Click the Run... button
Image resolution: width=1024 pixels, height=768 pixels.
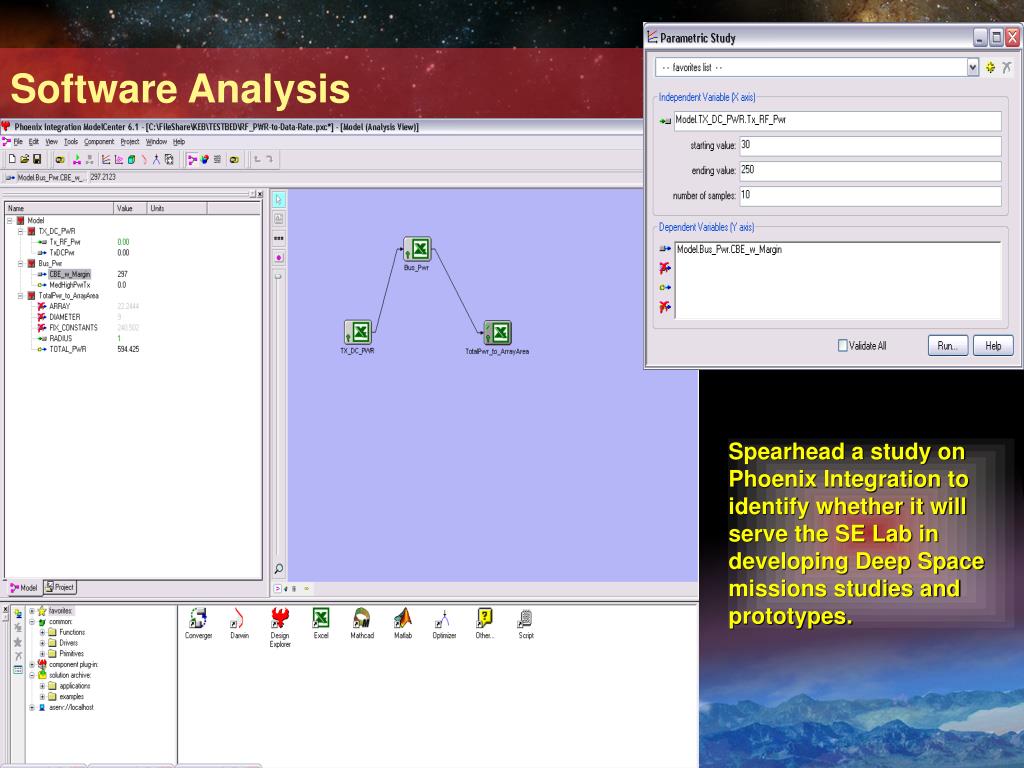click(948, 345)
